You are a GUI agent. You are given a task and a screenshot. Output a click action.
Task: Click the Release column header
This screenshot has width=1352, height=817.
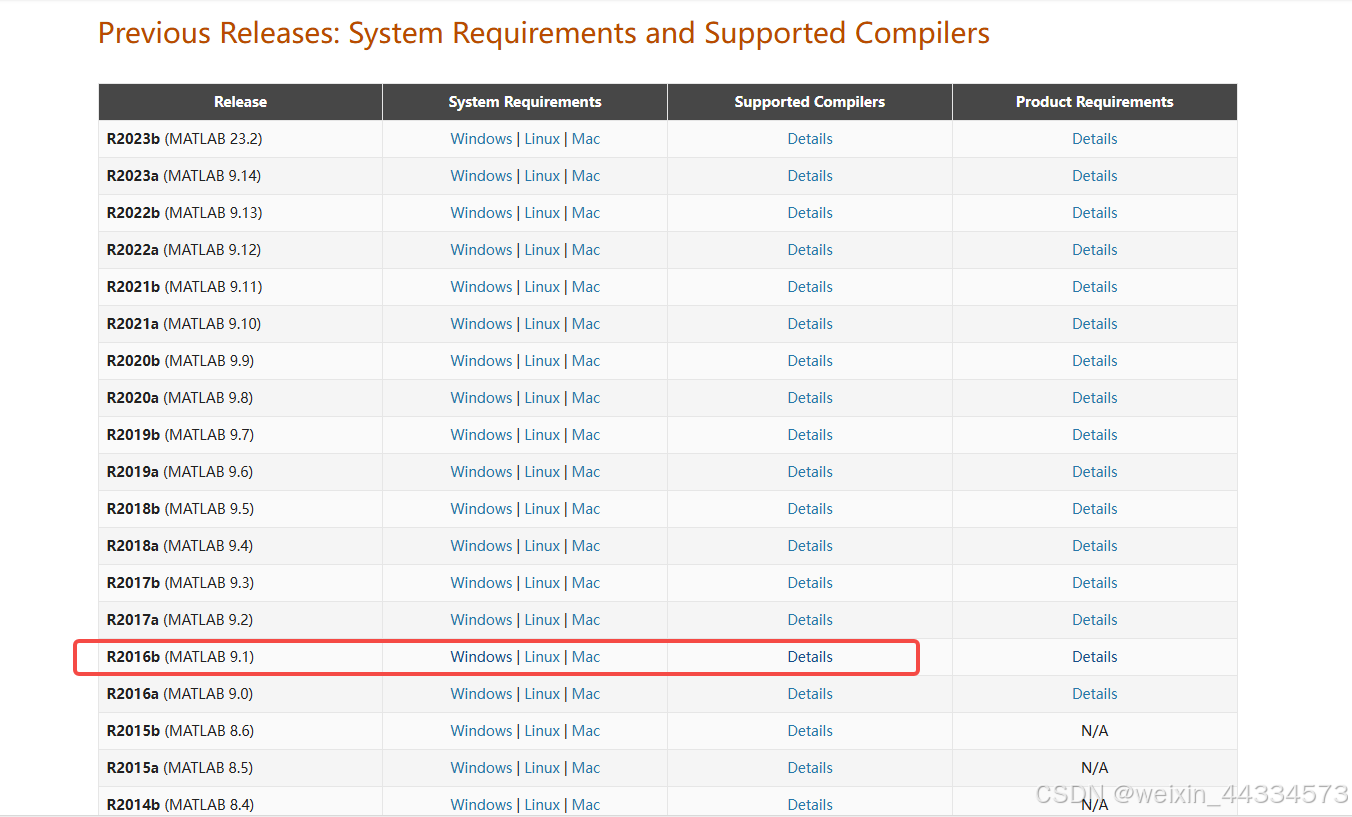point(240,102)
